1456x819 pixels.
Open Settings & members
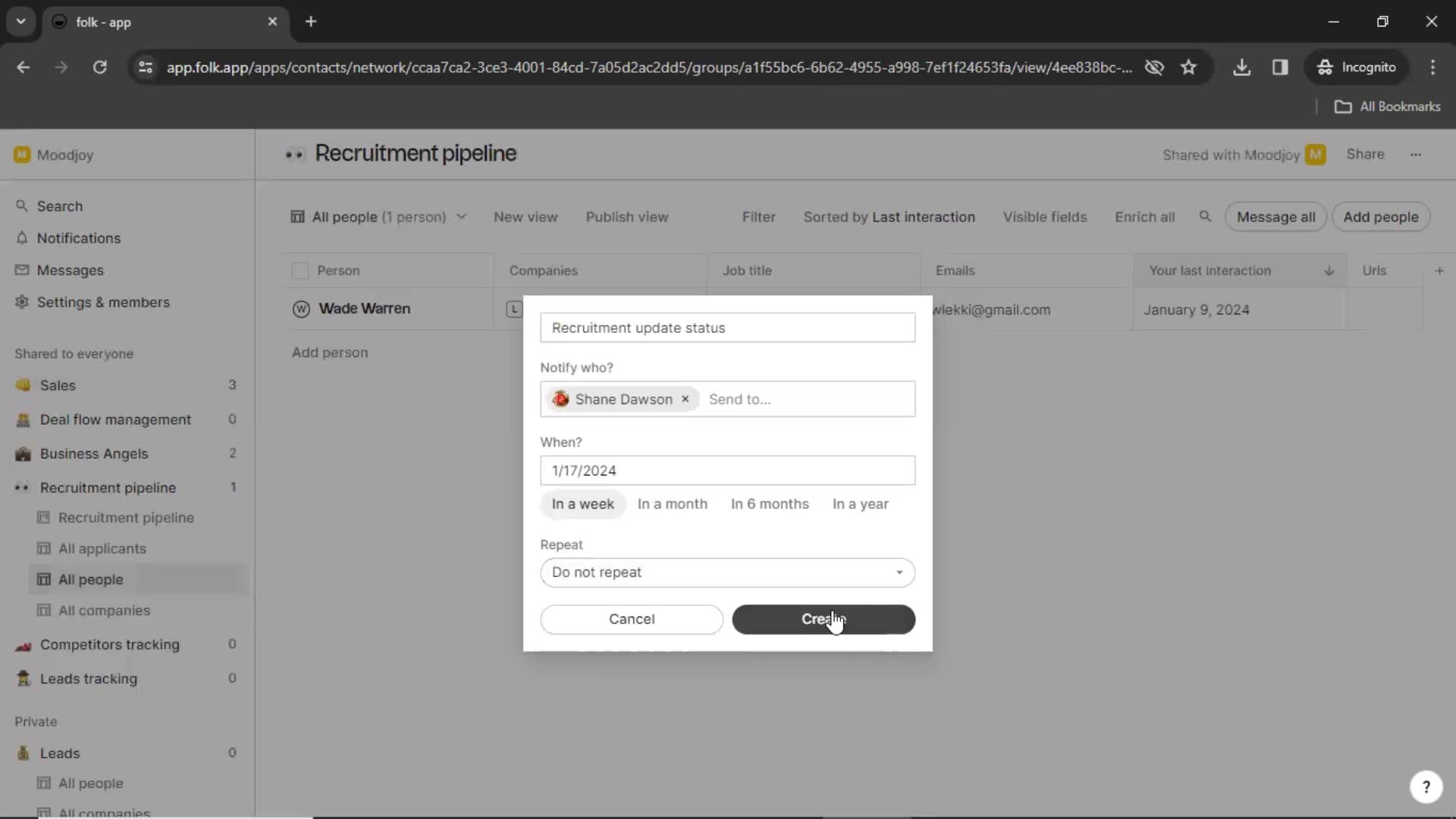(103, 302)
